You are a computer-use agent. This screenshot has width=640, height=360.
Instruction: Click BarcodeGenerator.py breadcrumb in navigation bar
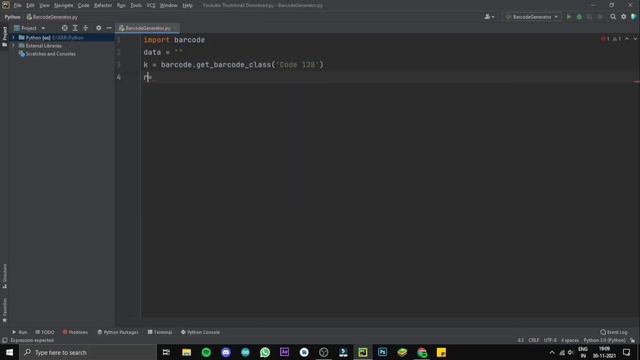coord(52,17)
